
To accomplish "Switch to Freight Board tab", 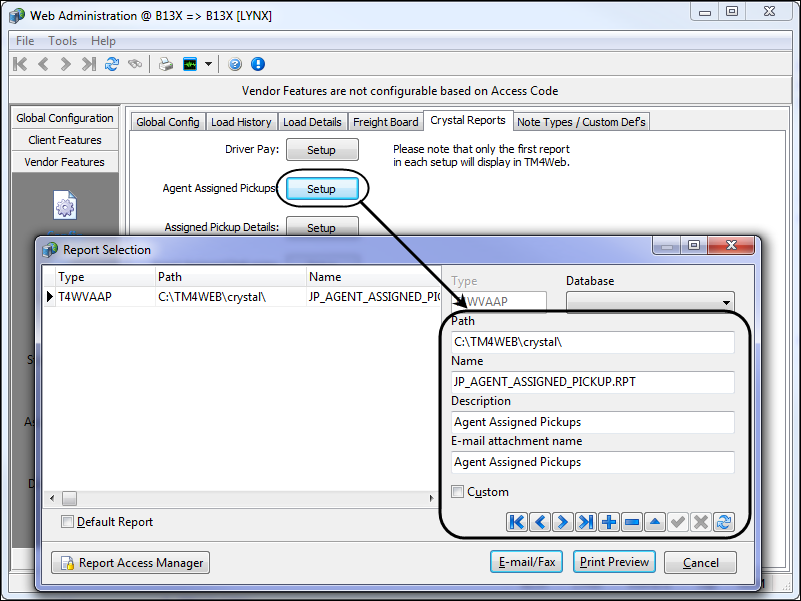I will 386,122.
